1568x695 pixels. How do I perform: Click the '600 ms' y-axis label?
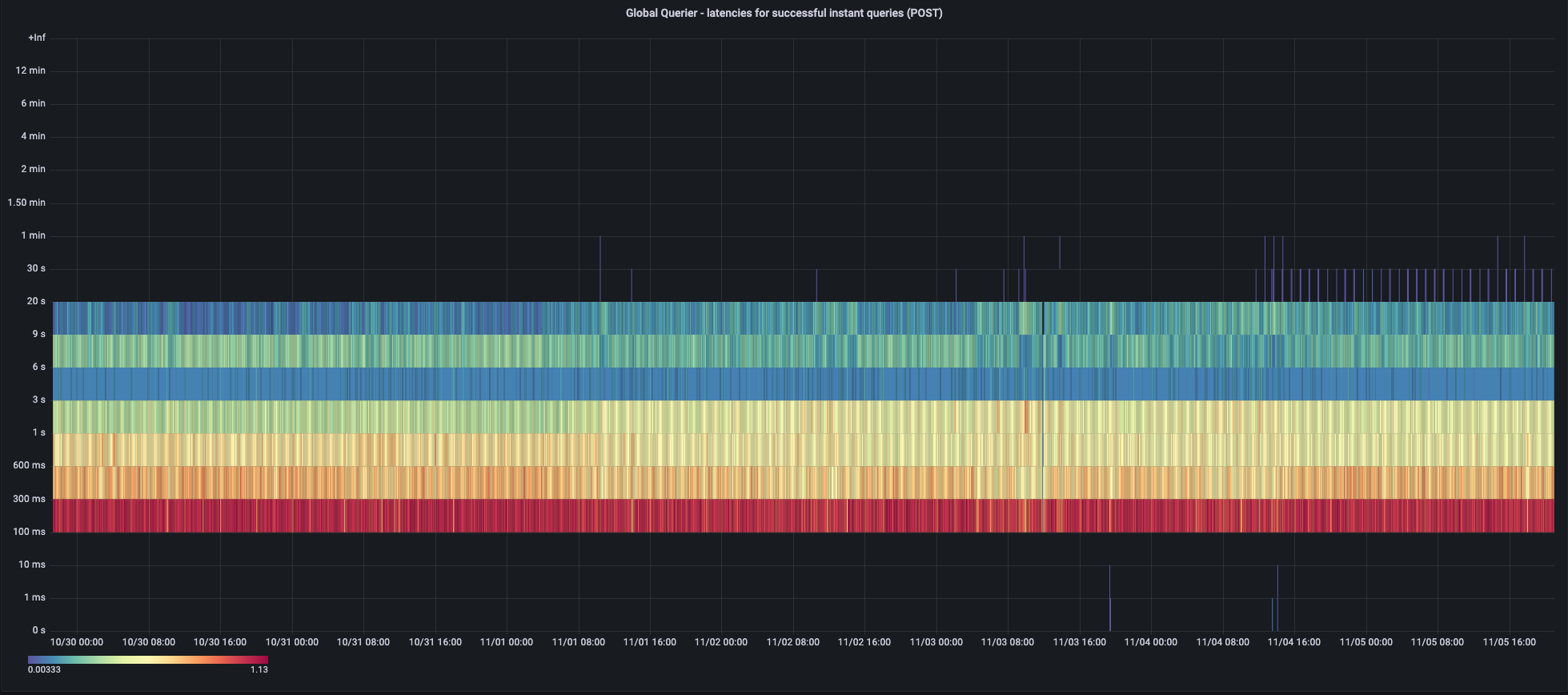click(x=29, y=465)
